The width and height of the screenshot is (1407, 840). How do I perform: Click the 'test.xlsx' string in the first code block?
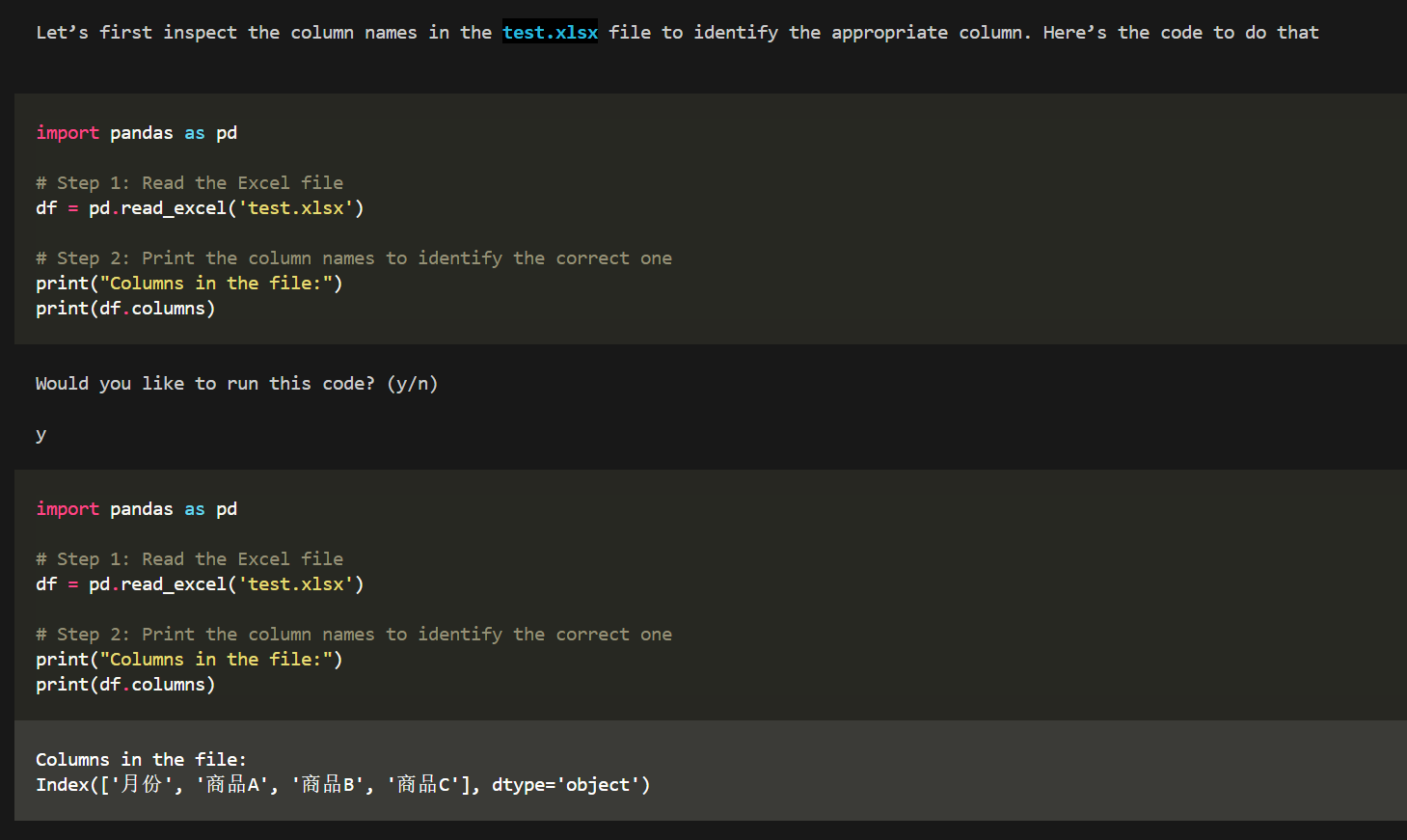pyautogui.click(x=296, y=208)
